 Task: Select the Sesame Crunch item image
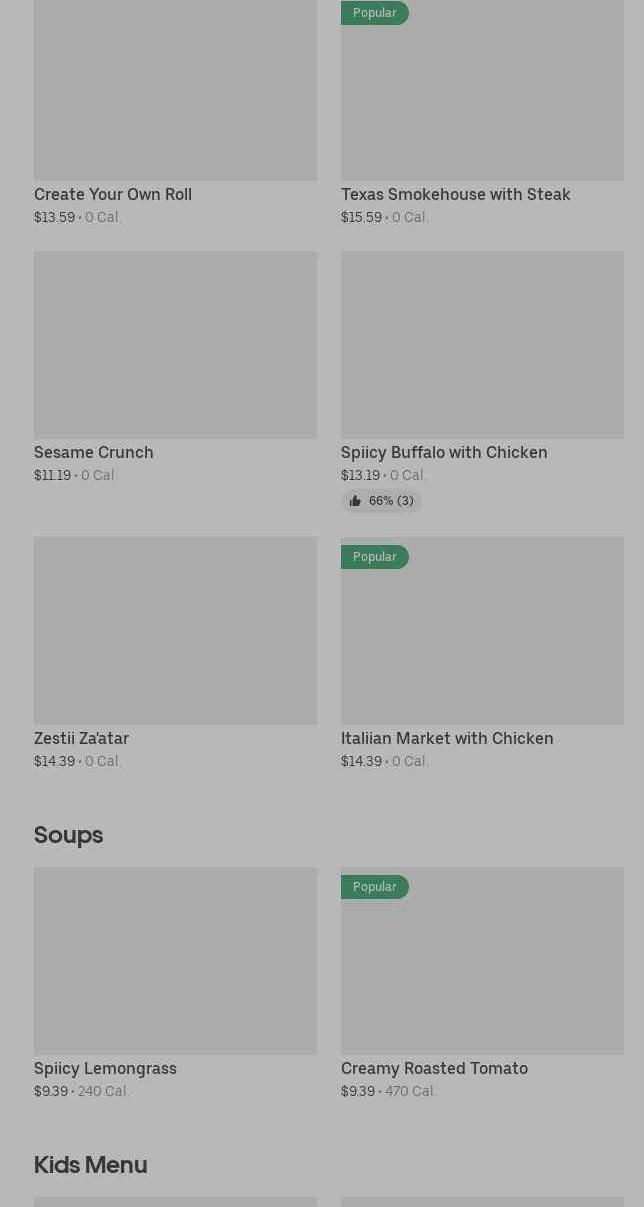click(175, 345)
